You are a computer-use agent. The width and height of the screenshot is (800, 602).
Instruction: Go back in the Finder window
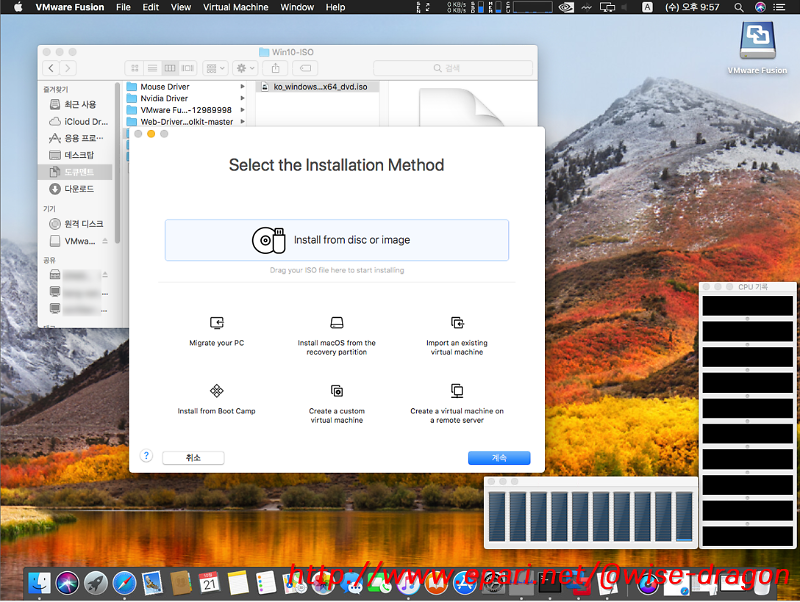tap(51, 68)
